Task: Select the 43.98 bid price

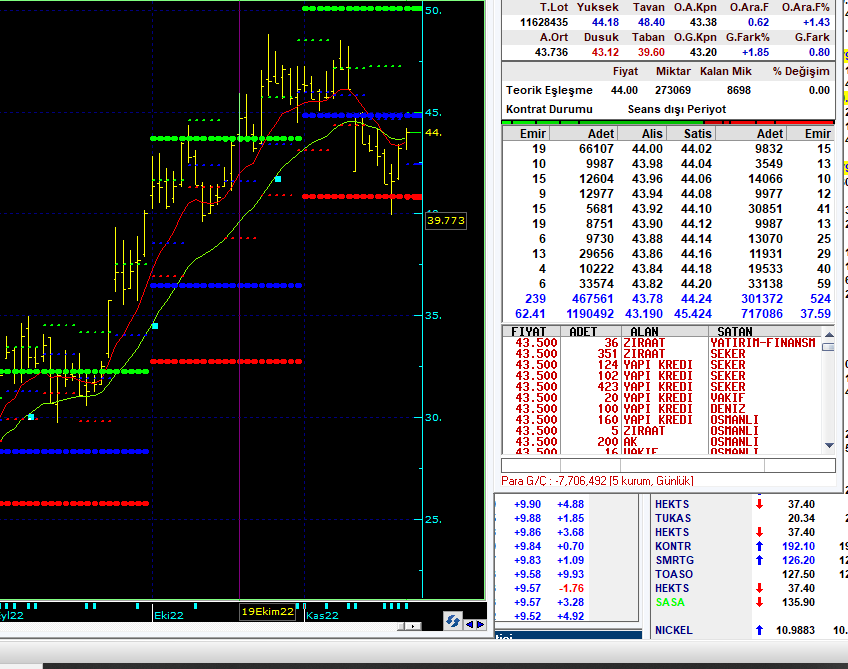Action: coord(647,164)
